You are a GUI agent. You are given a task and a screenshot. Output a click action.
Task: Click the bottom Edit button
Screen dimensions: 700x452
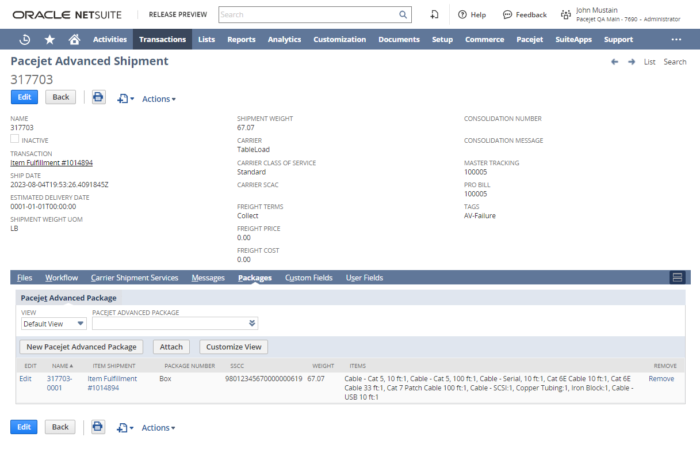pyautogui.click(x=24, y=427)
